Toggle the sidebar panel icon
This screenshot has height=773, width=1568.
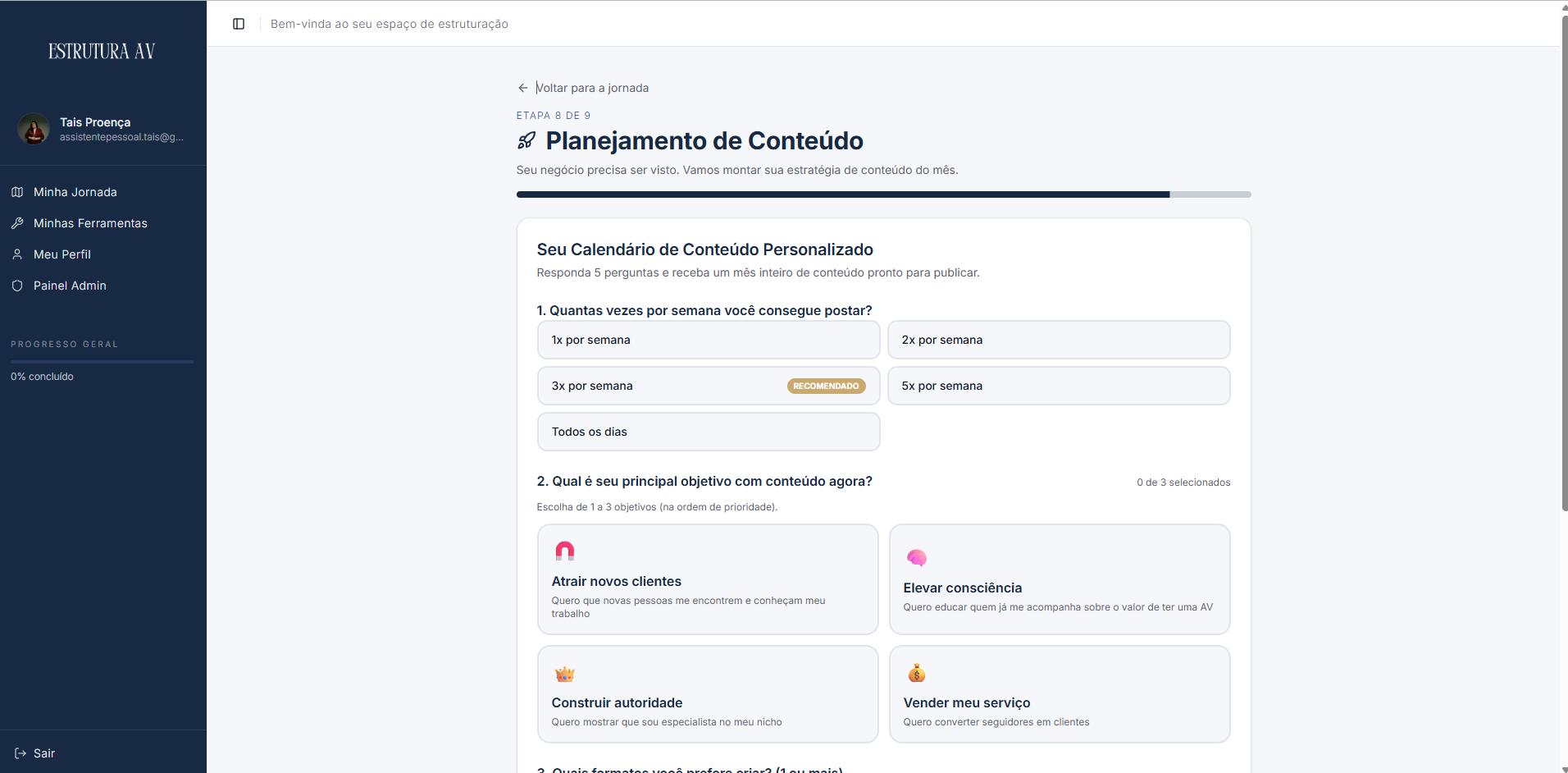(239, 24)
